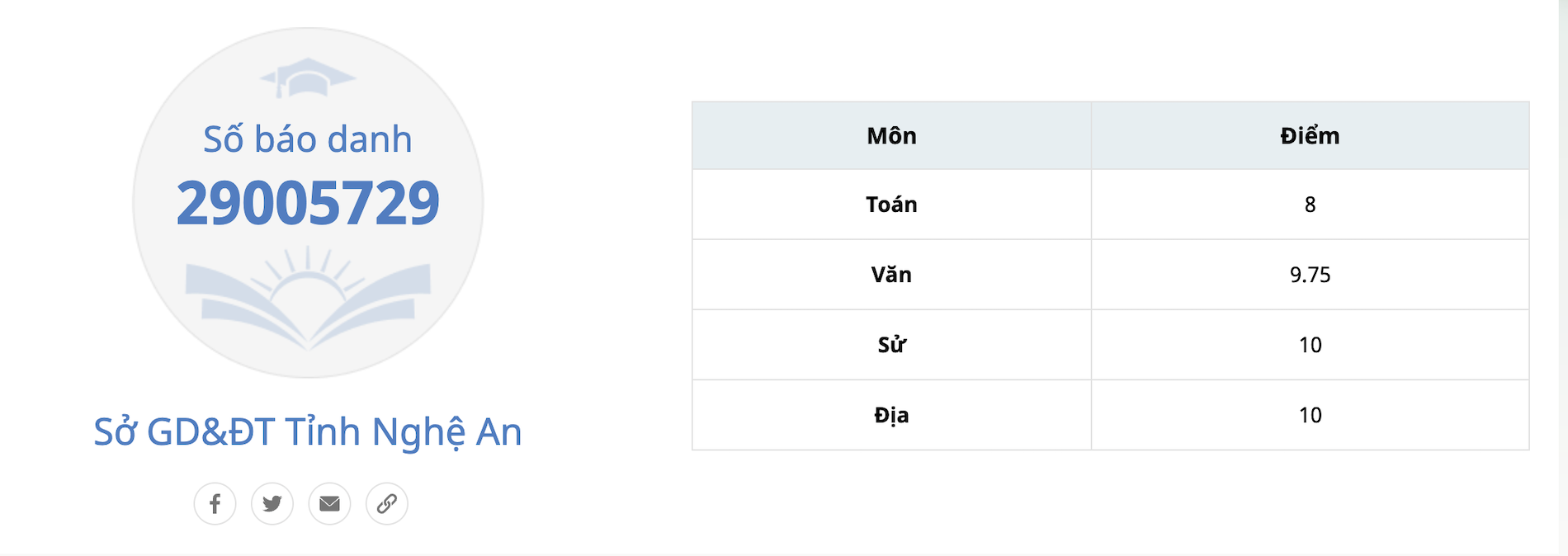Share result on Facebook
The height and width of the screenshot is (556, 1568).
point(215,503)
